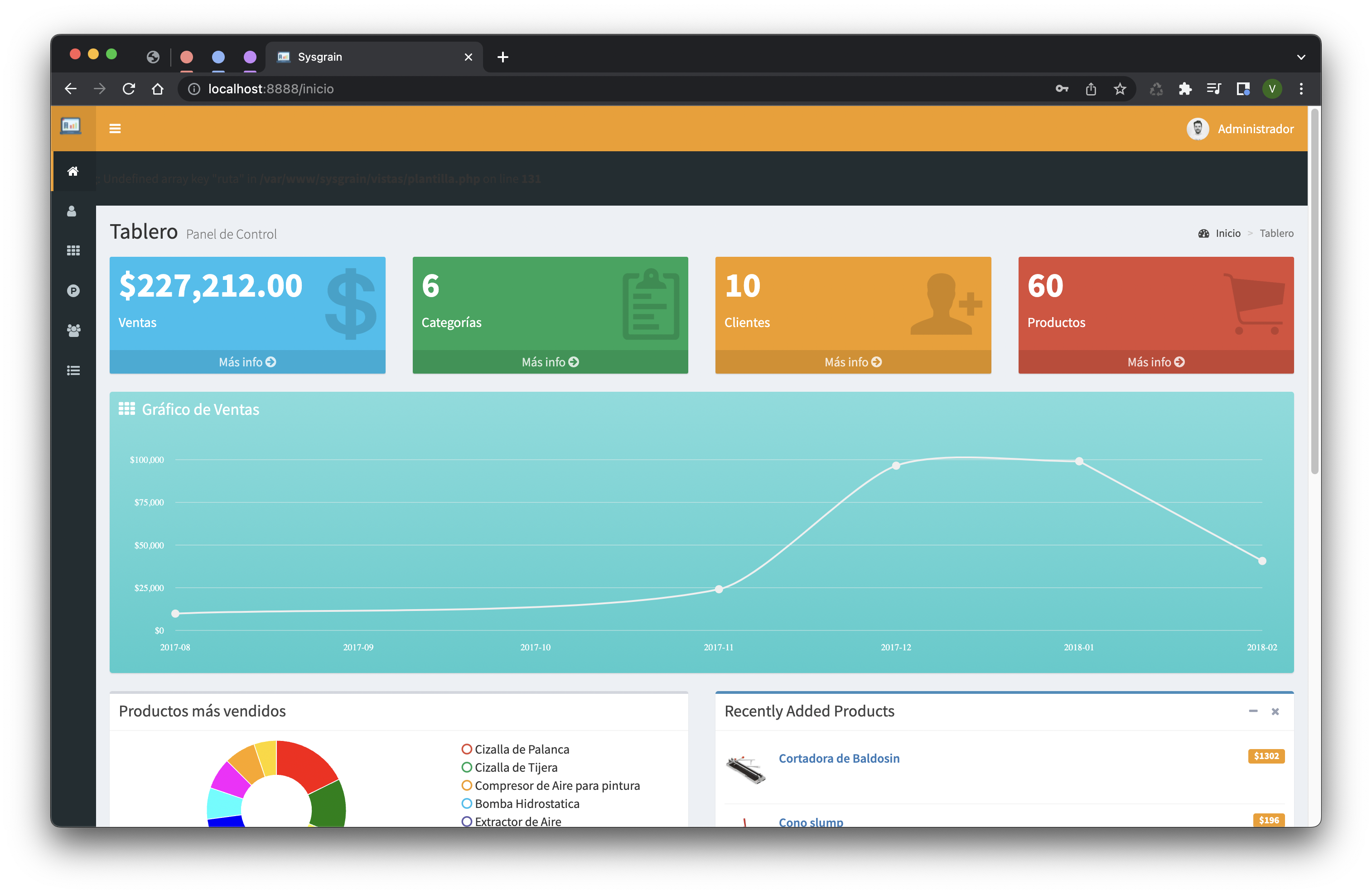This screenshot has height=894, width=1372.
Task: Open the single user icon in sidebar
Action: 72,211
